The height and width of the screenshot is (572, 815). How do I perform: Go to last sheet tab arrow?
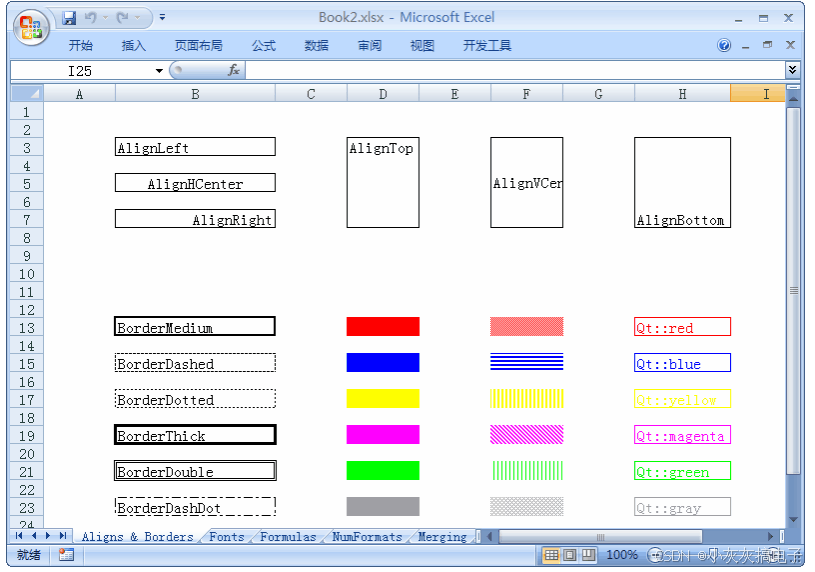tap(63, 536)
